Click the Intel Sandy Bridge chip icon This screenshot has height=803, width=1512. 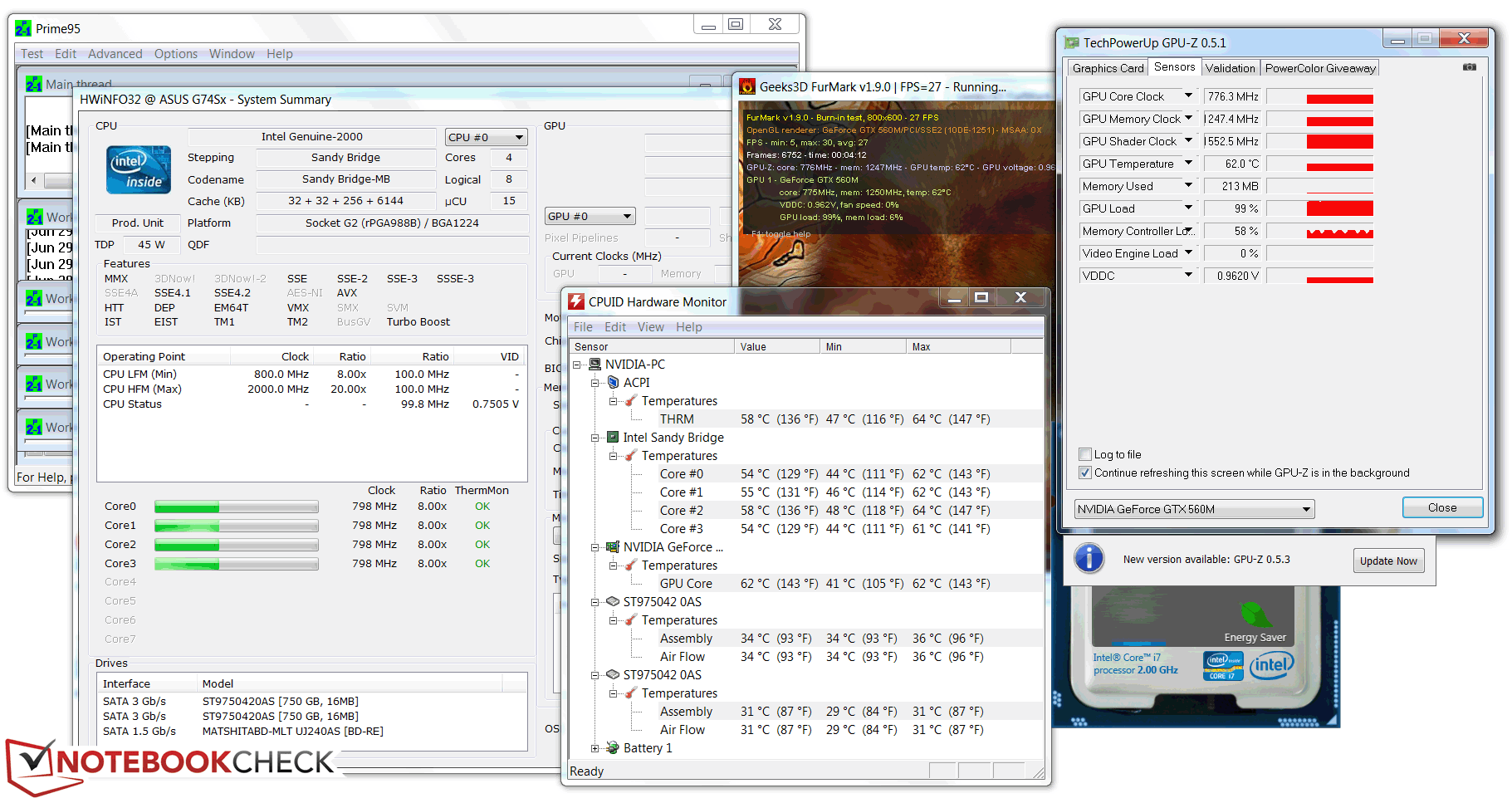tap(613, 437)
